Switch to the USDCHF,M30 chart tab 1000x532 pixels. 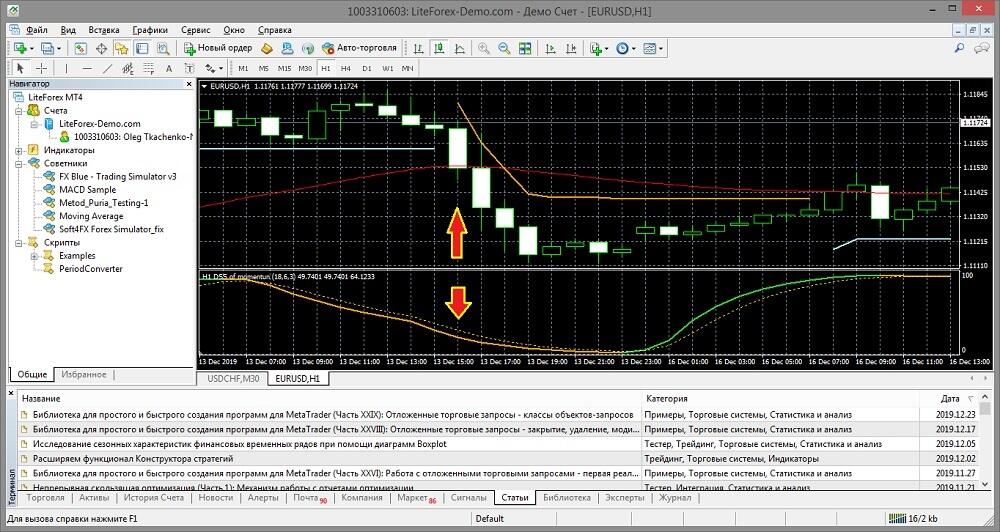231,379
